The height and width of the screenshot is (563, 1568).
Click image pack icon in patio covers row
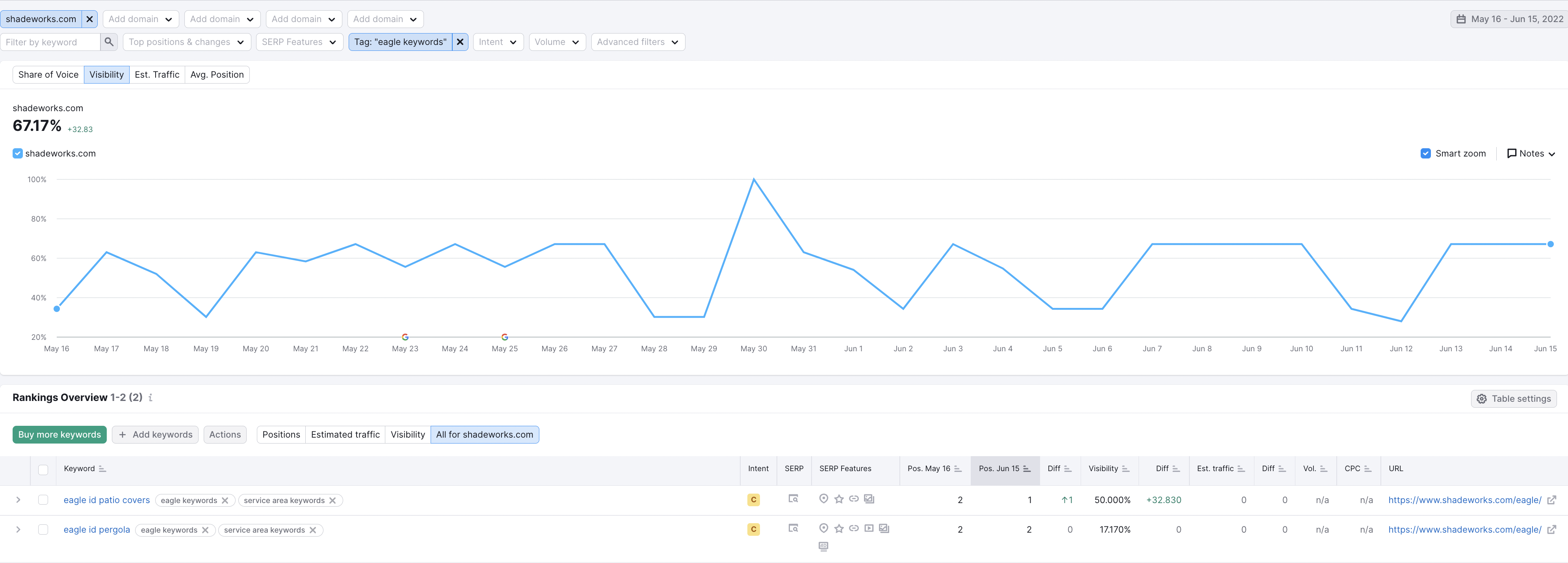pyautogui.click(x=869, y=499)
